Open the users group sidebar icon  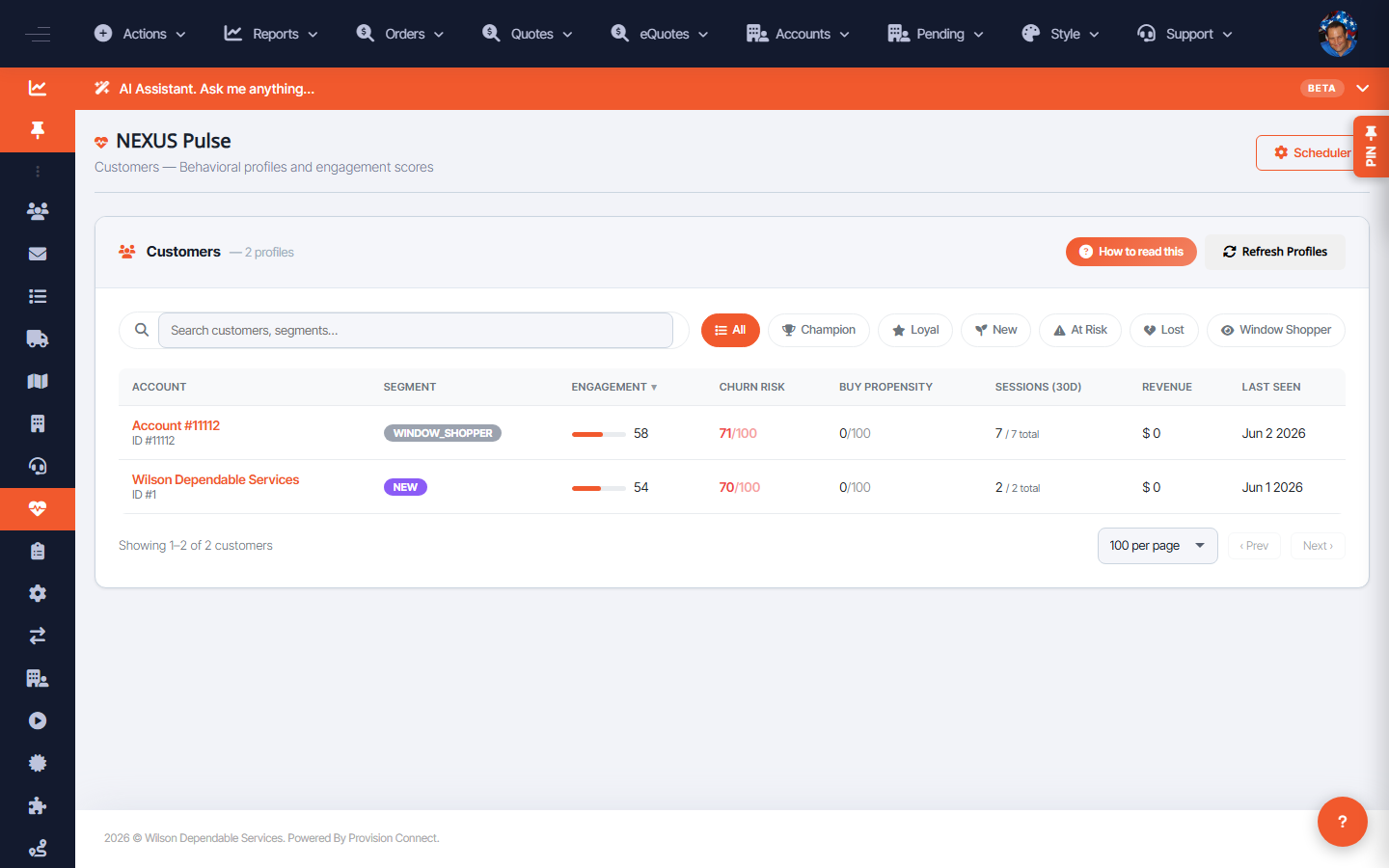pyautogui.click(x=38, y=211)
